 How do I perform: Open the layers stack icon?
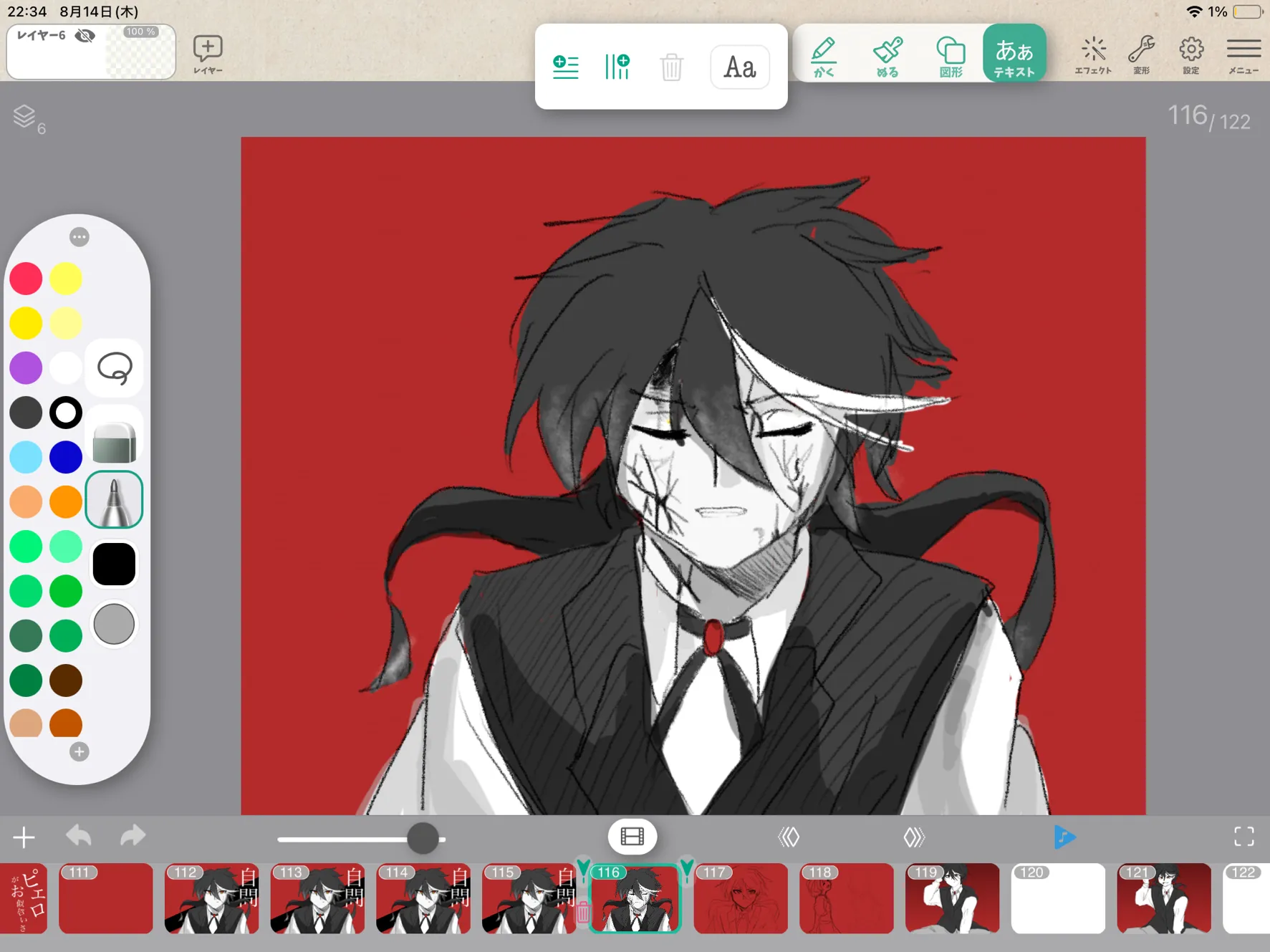28,118
